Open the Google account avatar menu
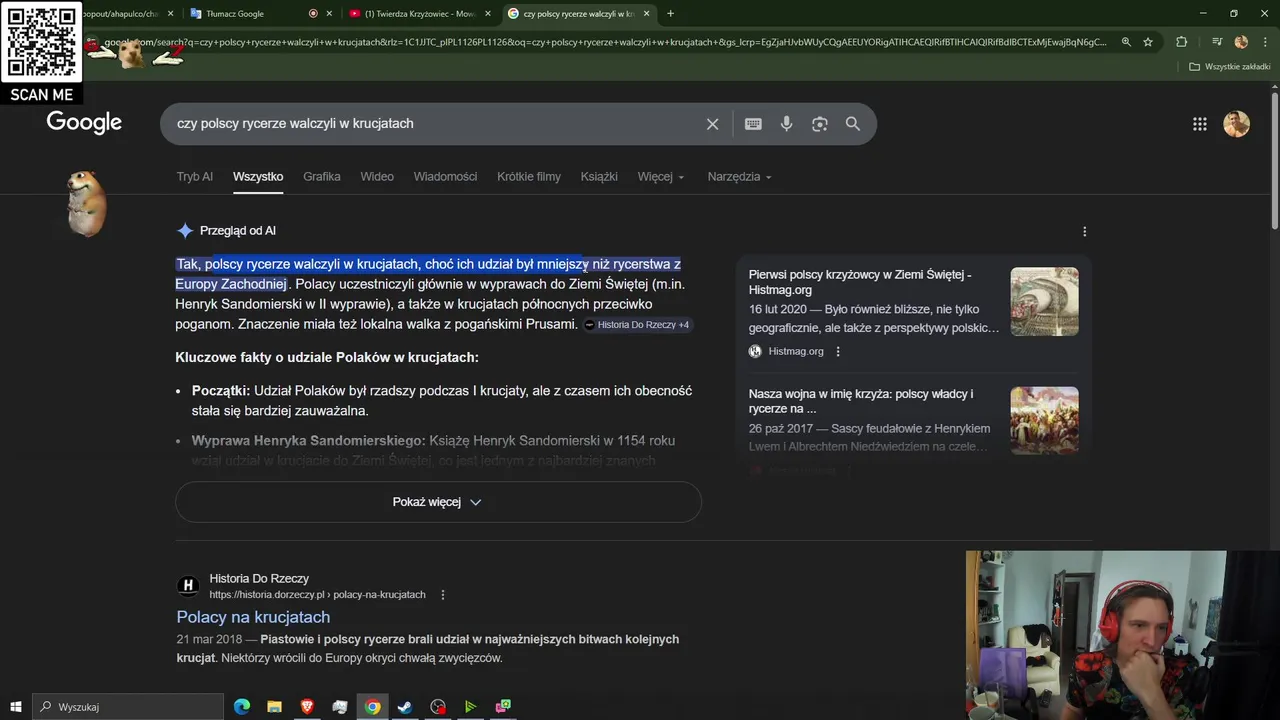 [x=1237, y=124]
